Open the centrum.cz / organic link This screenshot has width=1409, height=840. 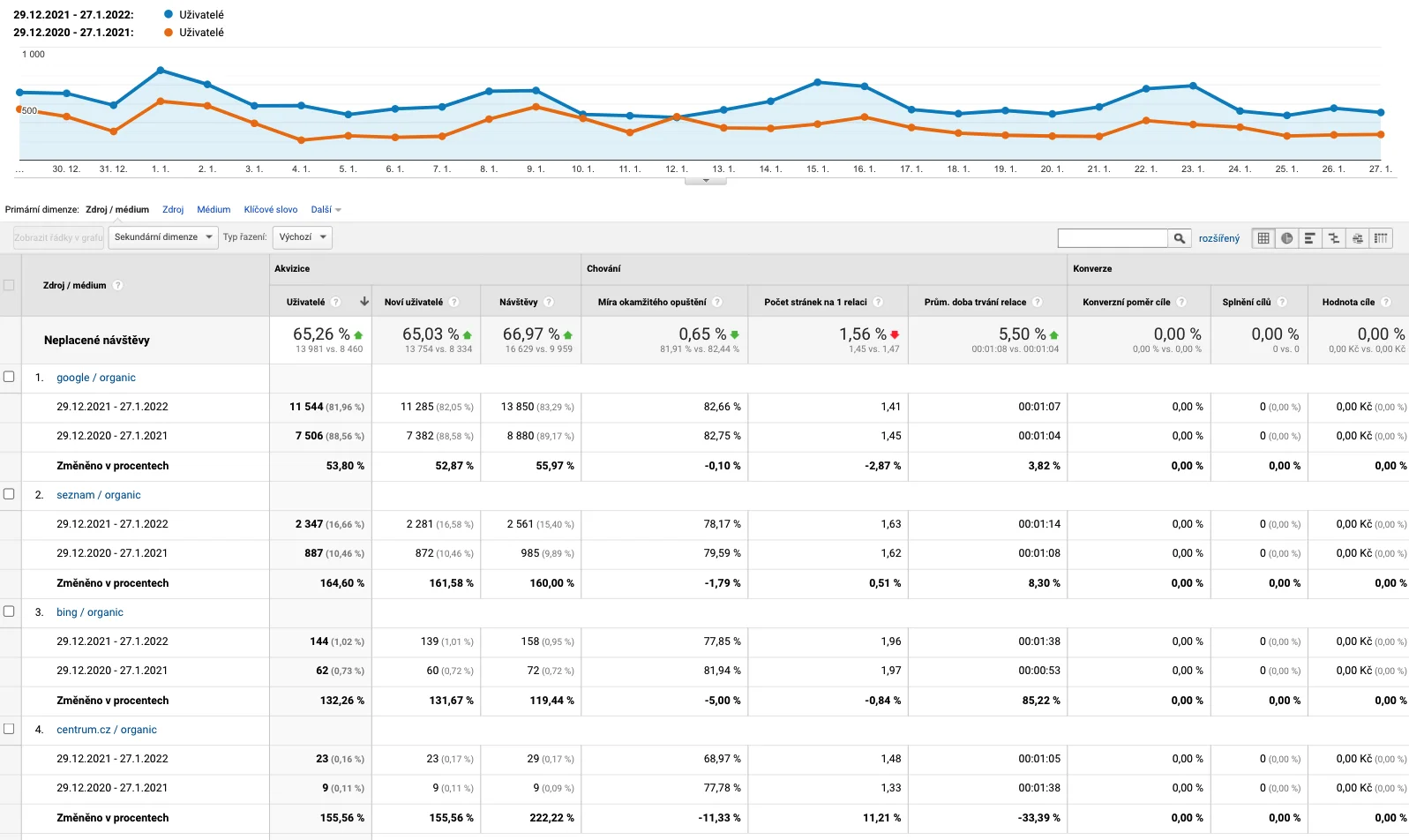coord(107,730)
